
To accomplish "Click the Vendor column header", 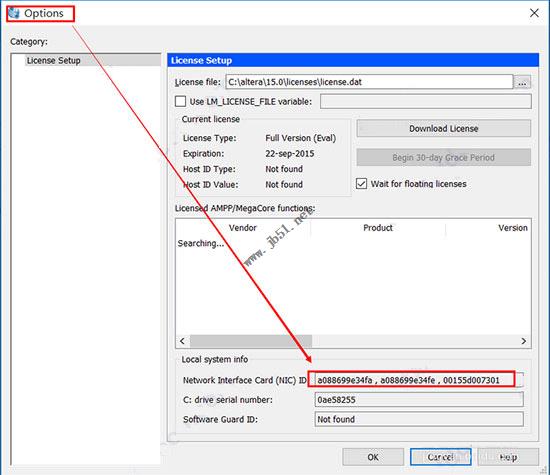I will coord(243,228).
